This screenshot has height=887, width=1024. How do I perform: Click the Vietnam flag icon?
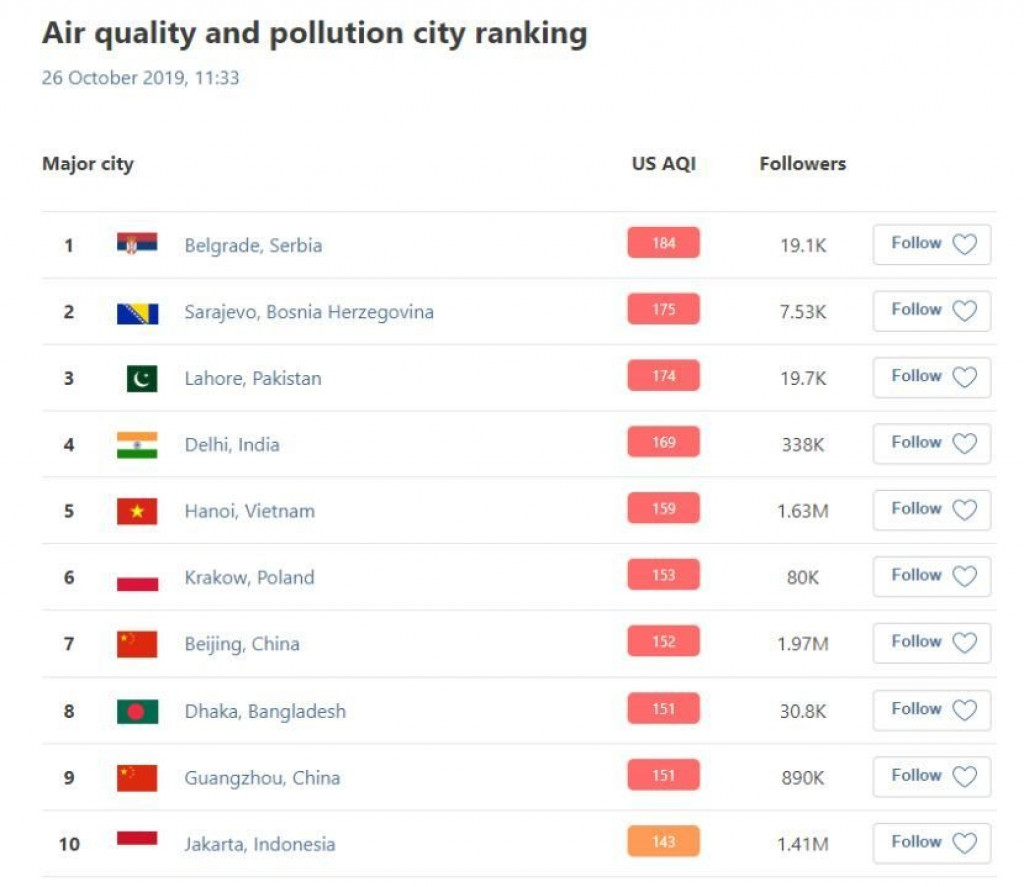(x=137, y=511)
